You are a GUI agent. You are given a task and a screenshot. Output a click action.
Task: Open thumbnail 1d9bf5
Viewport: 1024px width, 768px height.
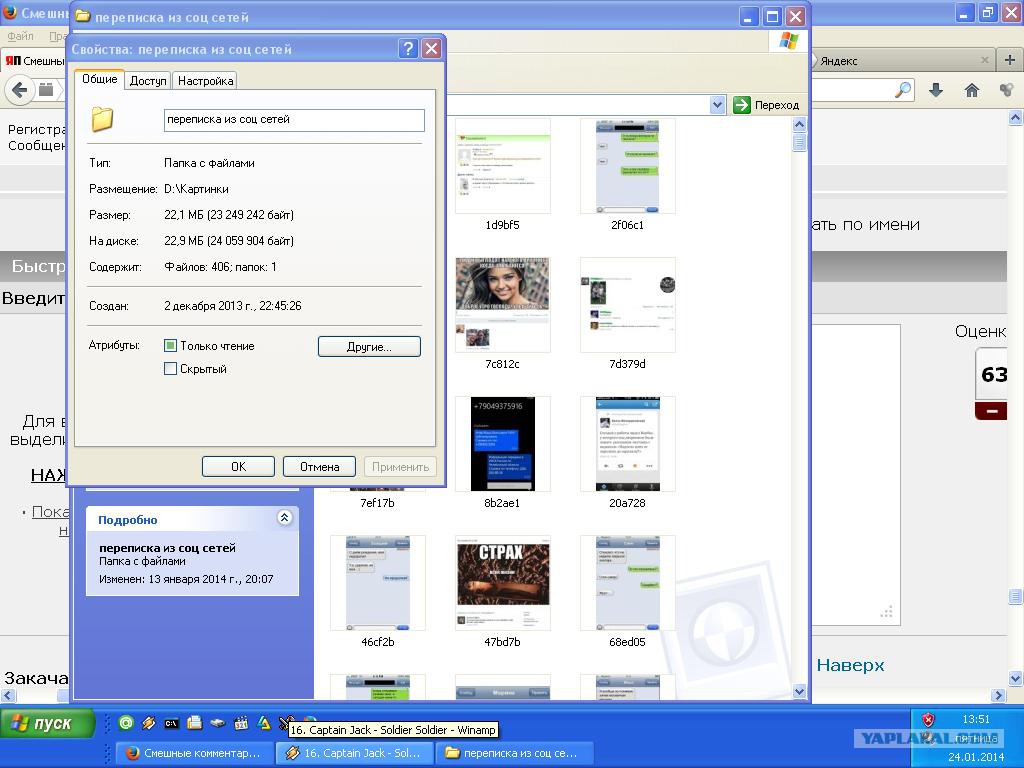pyautogui.click(x=502, y=166)
